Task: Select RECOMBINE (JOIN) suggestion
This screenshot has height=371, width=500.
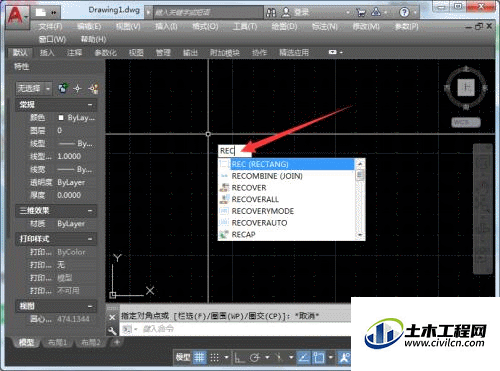Action: [287, 176]
